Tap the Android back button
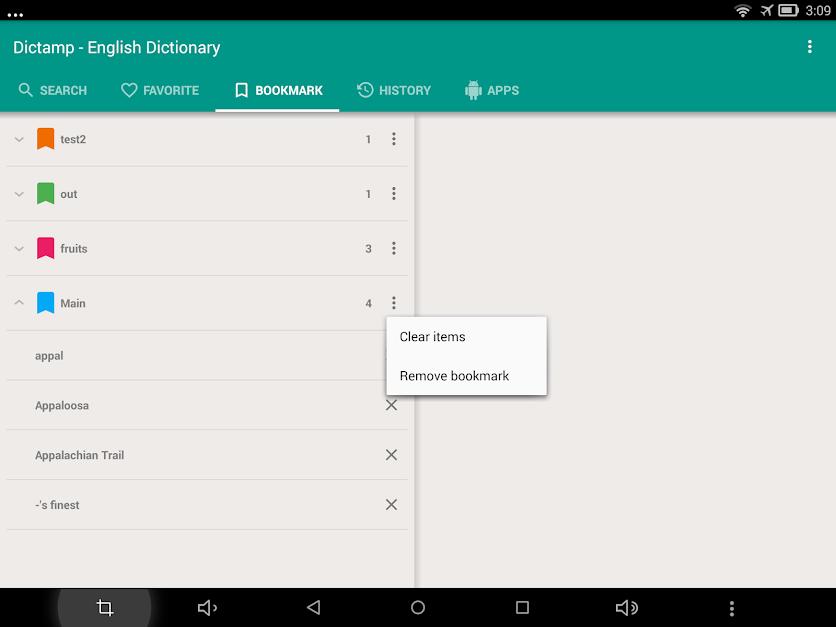The image size is (836, 627). tap(314, 607)
